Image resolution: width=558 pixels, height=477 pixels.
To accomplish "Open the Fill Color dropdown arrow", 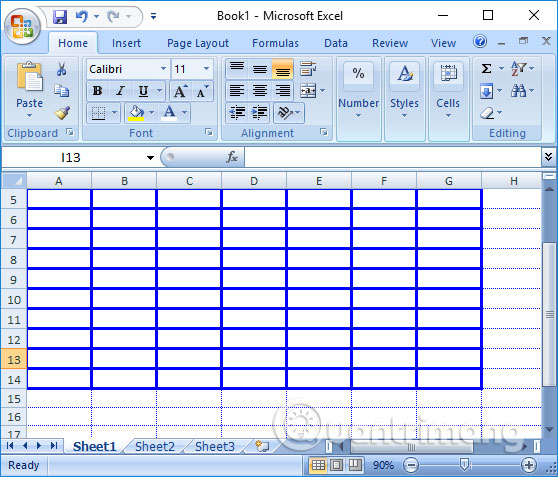I will [151, 113].
